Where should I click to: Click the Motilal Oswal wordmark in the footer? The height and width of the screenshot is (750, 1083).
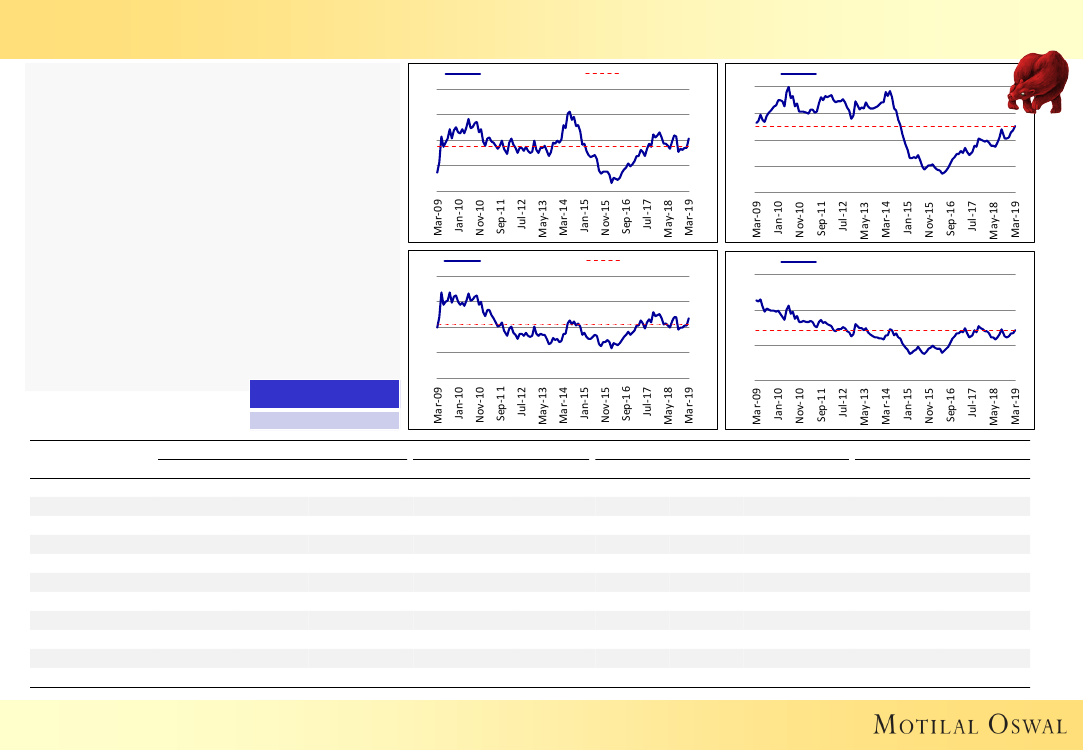pyautogui.click(x=970, y=725)
